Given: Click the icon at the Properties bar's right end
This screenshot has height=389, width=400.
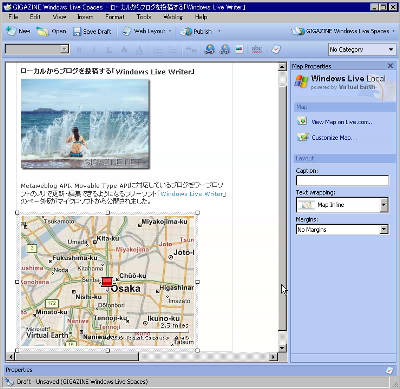Looking at the screenshot, I should 389,370.
